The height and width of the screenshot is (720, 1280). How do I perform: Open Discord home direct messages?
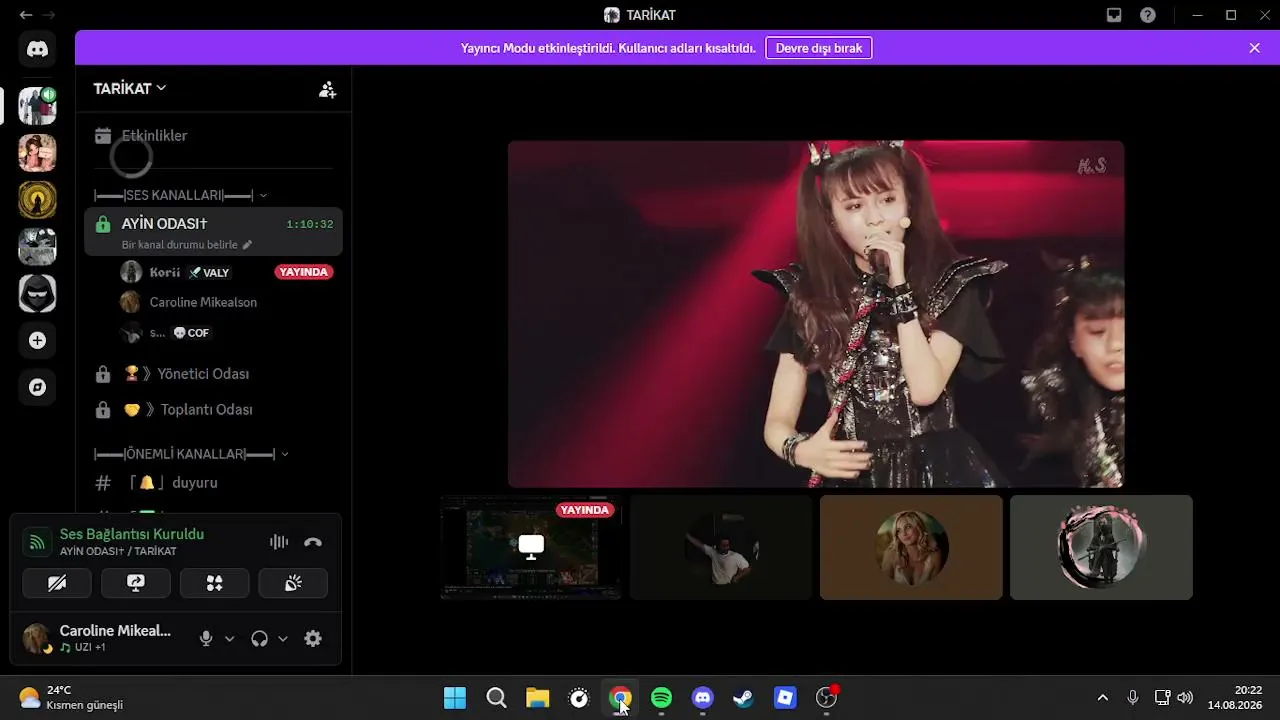tap(38, 49)
